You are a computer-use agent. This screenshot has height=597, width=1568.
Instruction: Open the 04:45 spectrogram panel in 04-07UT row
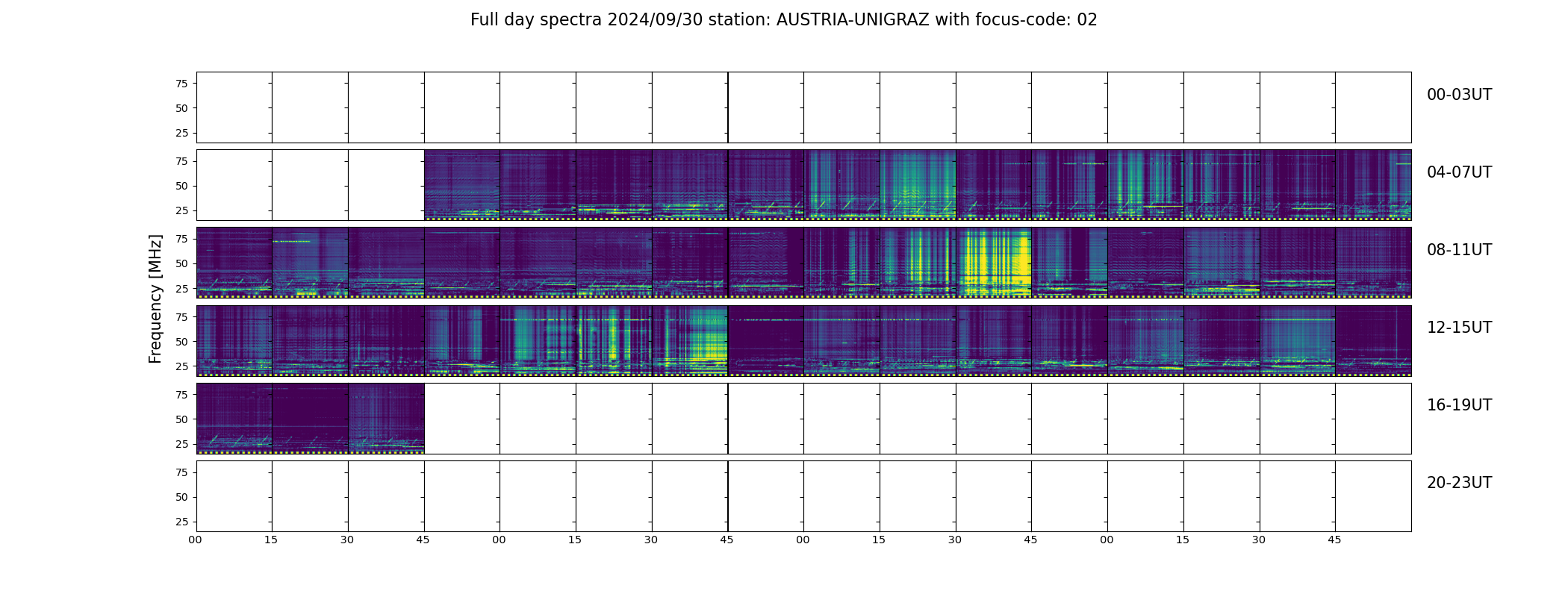pyautogui.click(x=462, y=185)
